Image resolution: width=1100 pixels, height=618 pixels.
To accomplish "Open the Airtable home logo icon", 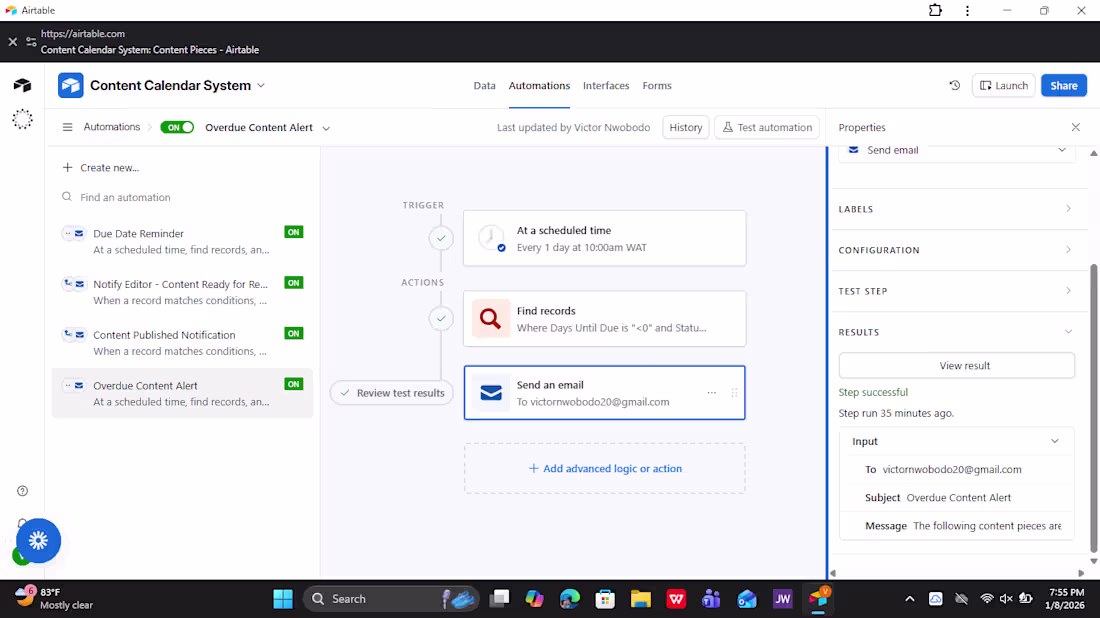I will pos(22,86).
